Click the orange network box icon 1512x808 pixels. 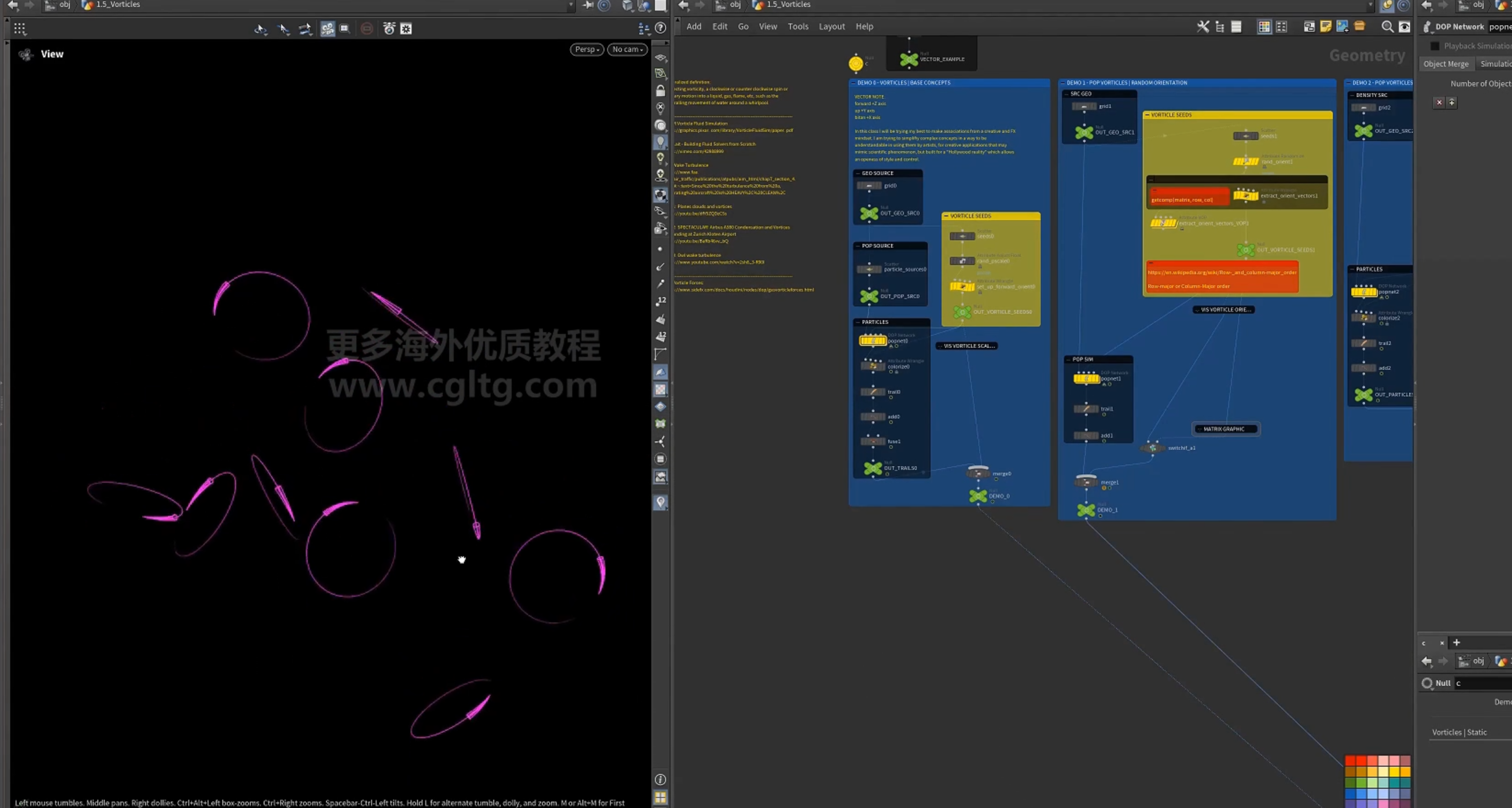tap(1360, 27)
